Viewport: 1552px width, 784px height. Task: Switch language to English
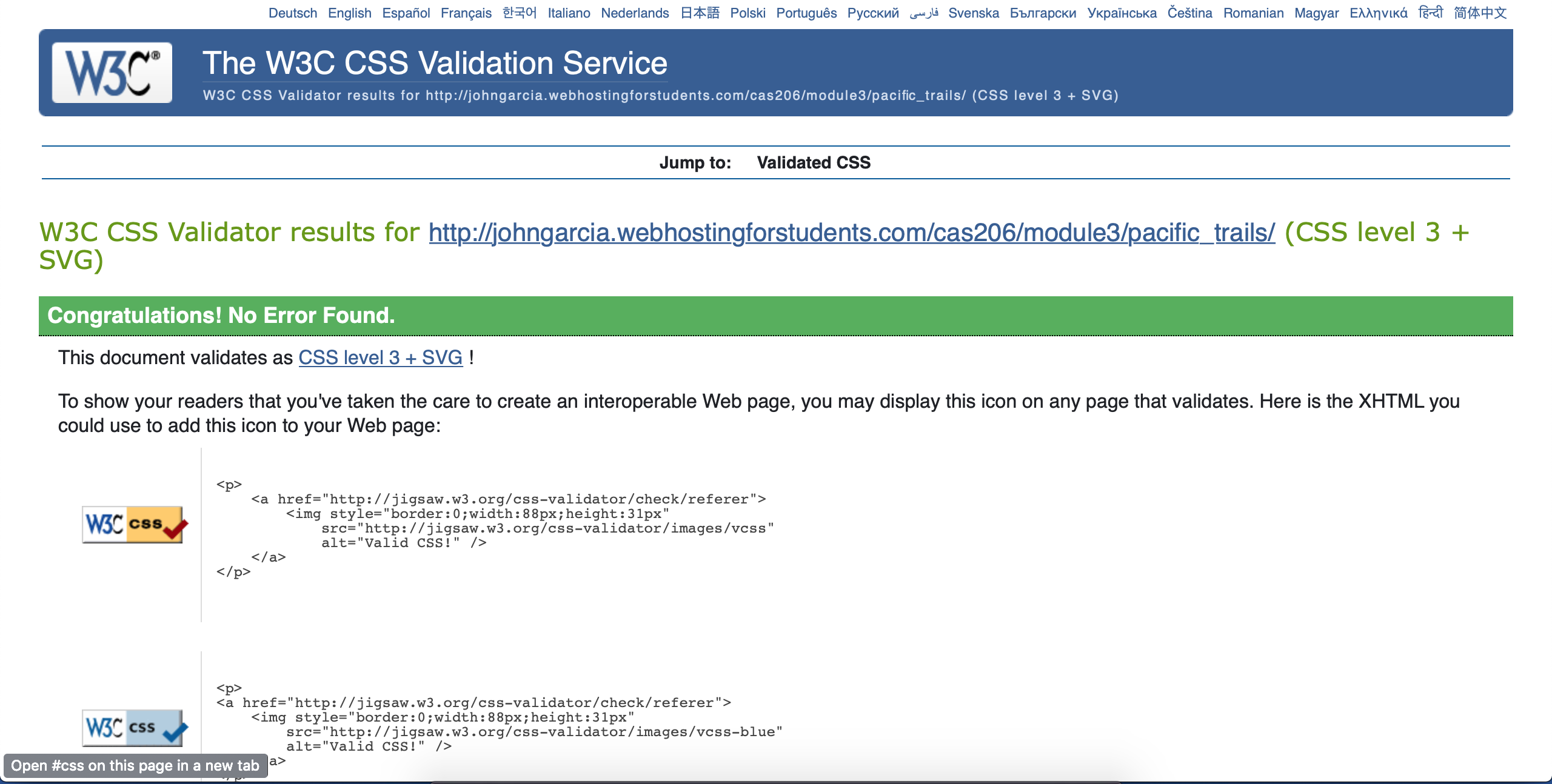[x=349, y=13]
